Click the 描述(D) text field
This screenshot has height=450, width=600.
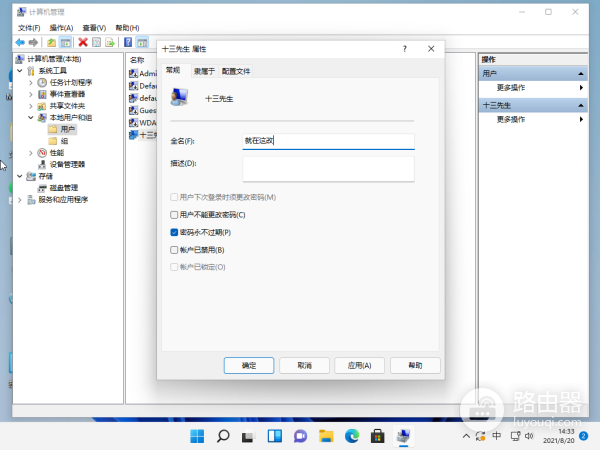click(x=328, y=169)
